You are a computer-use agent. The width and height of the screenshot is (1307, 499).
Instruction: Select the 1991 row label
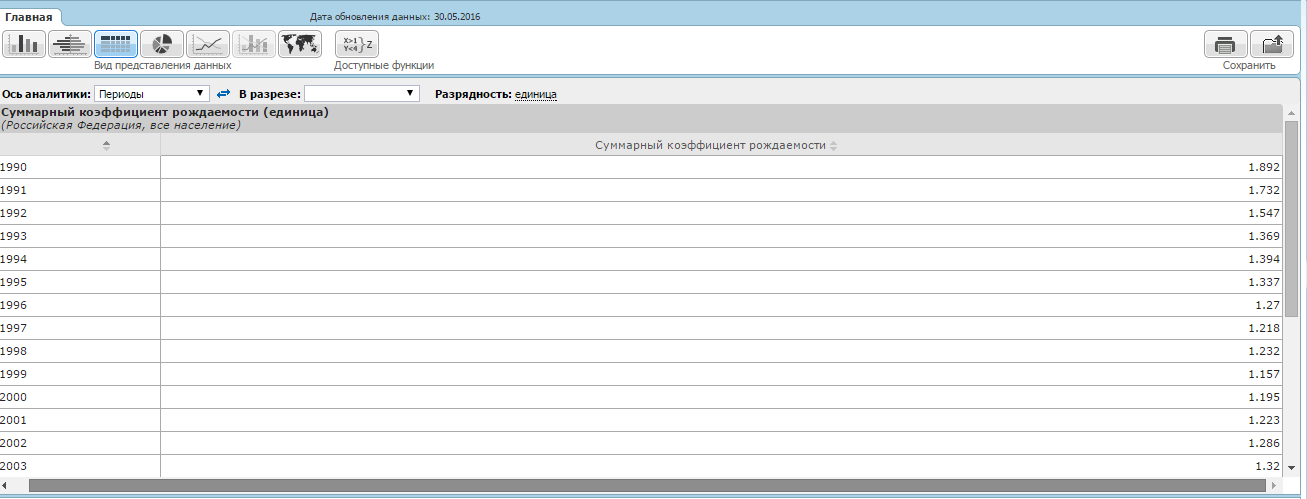(x=13, y=190)
